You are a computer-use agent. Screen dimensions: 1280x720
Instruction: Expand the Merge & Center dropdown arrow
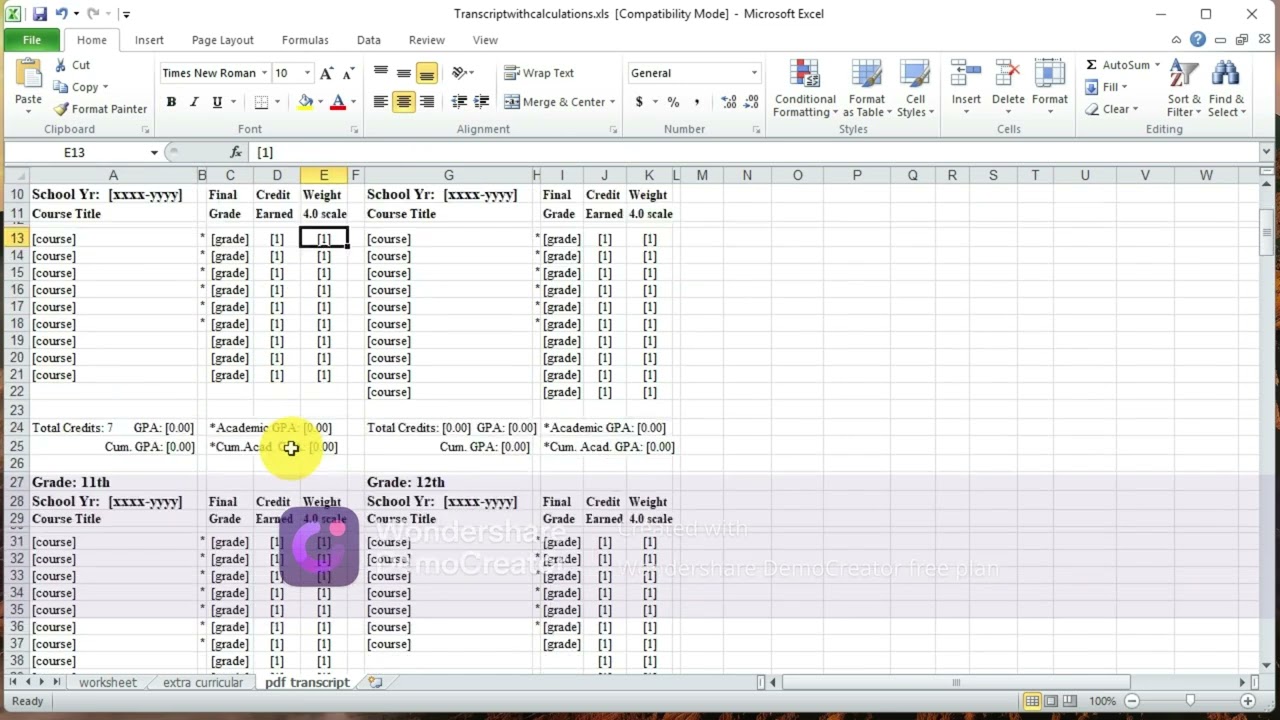tap(612, 102)
